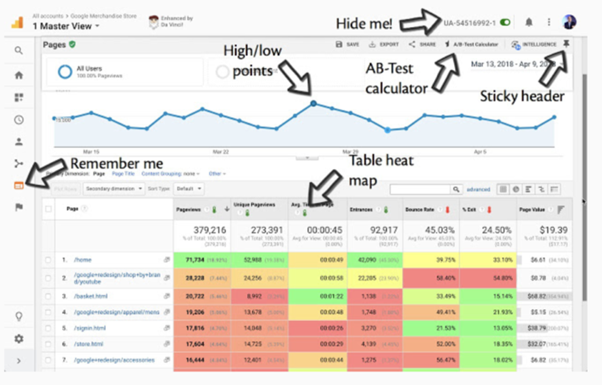
Task: Switch to the performance bar view icon
Action: pos(529,189)
